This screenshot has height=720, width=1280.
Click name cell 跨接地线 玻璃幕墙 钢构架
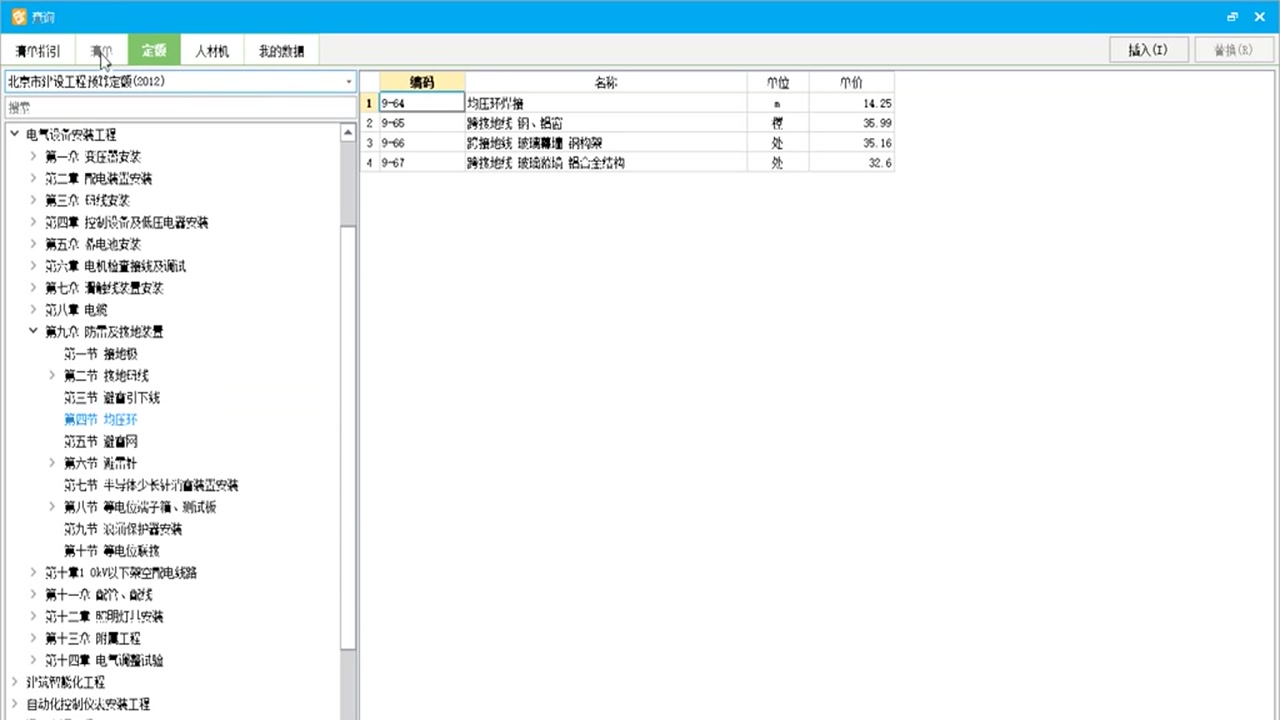click(x=606, y=143)
